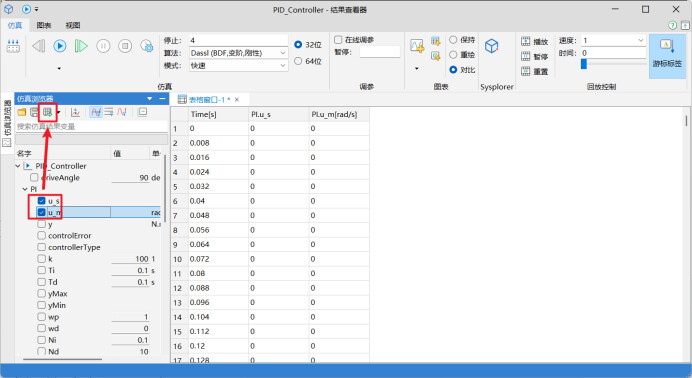692x378 pixels.
Task: Click the new table window ribbon icon
Action: tap(436, 41)
